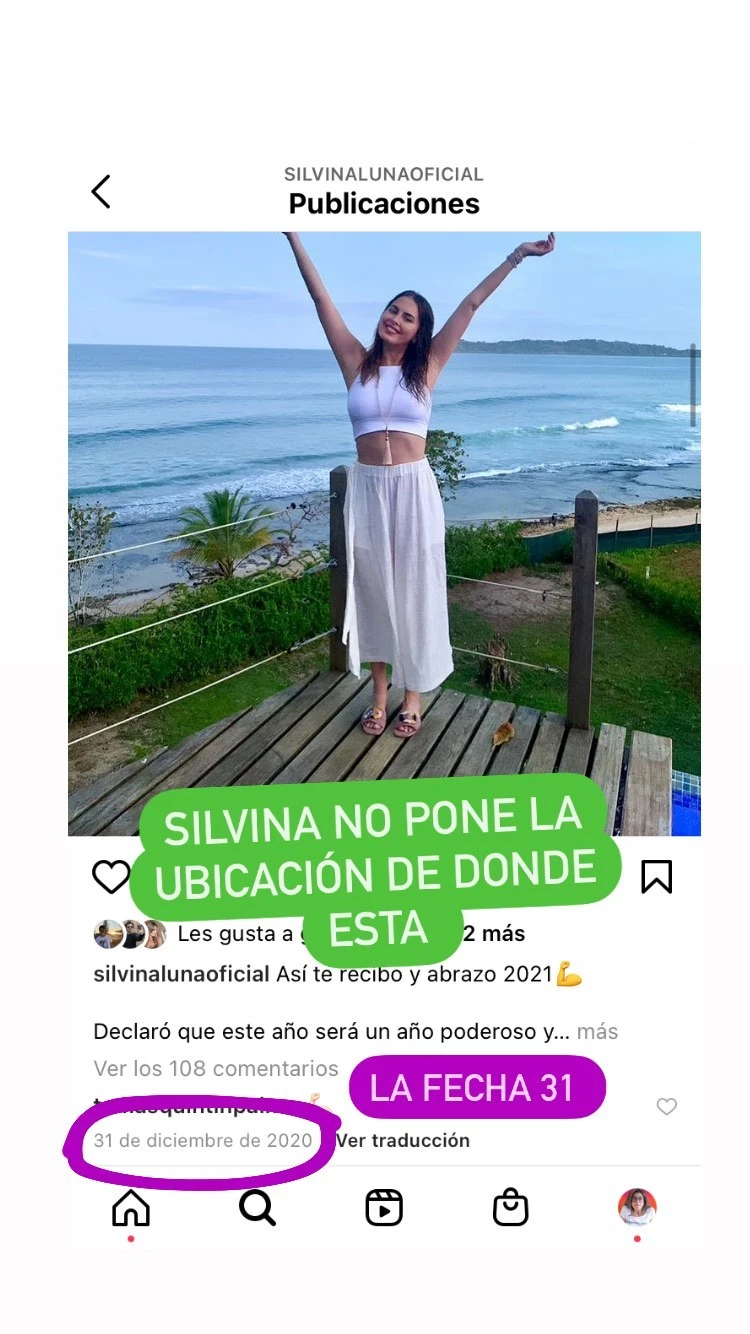Viewport: 750px width, 1334px height.
Task: Tap the purple 'LA FECHA 31' sticker
Action: tap(477, 1087)
